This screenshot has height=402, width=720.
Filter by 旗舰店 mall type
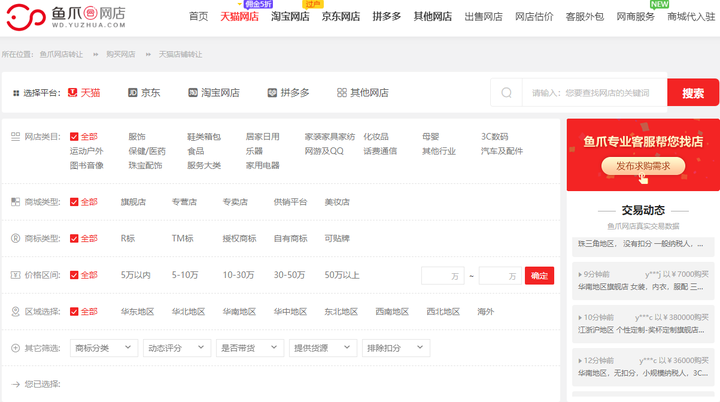[x=133, y=202]
